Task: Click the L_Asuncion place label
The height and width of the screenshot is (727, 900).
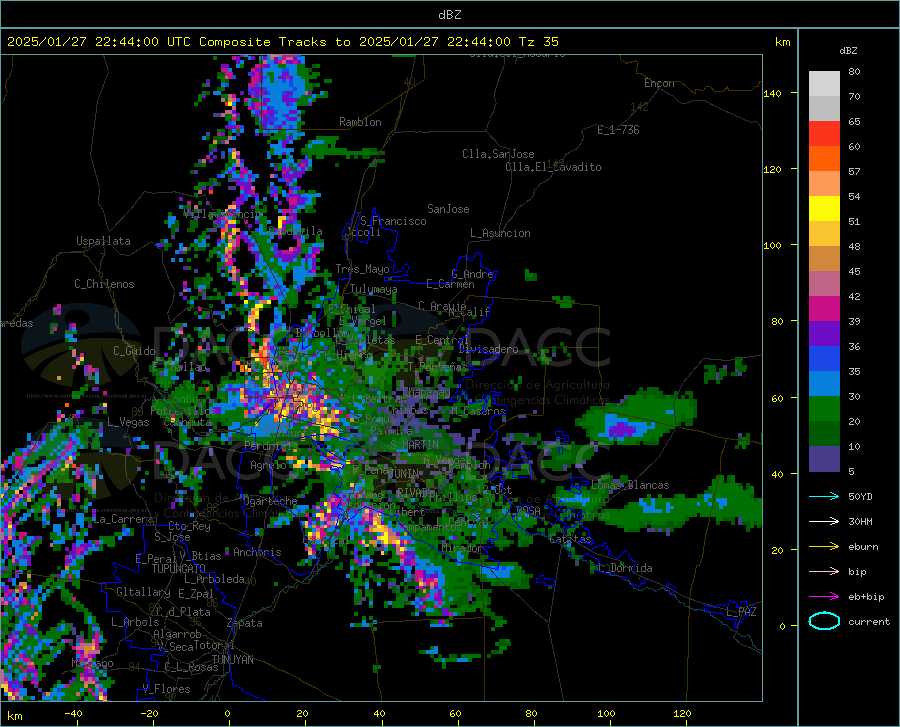Action: (x=500, y=233)
